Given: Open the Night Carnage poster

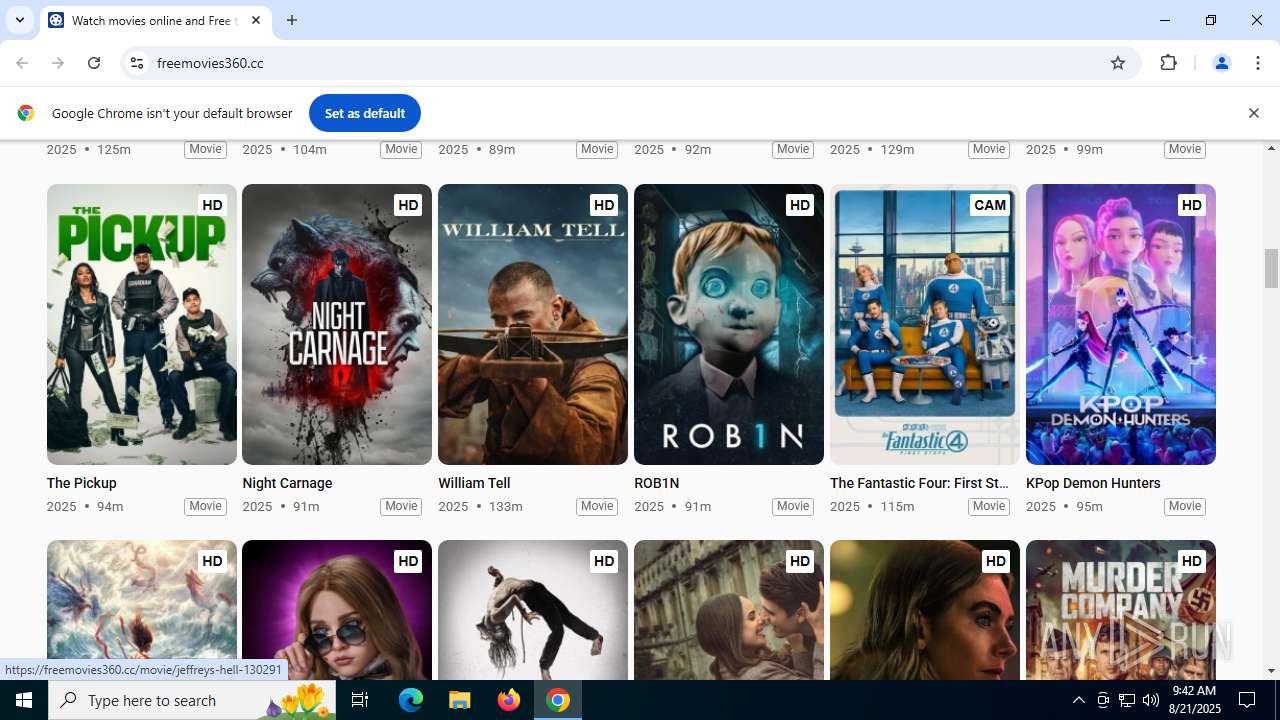Looking at the screenshot, I should pyautogui.click(x=337, y=324).
